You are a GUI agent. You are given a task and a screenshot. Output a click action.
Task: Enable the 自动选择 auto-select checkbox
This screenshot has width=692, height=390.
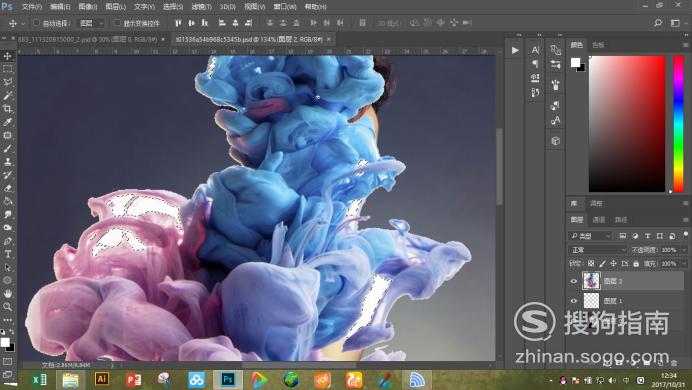click(x=37, y=22)
